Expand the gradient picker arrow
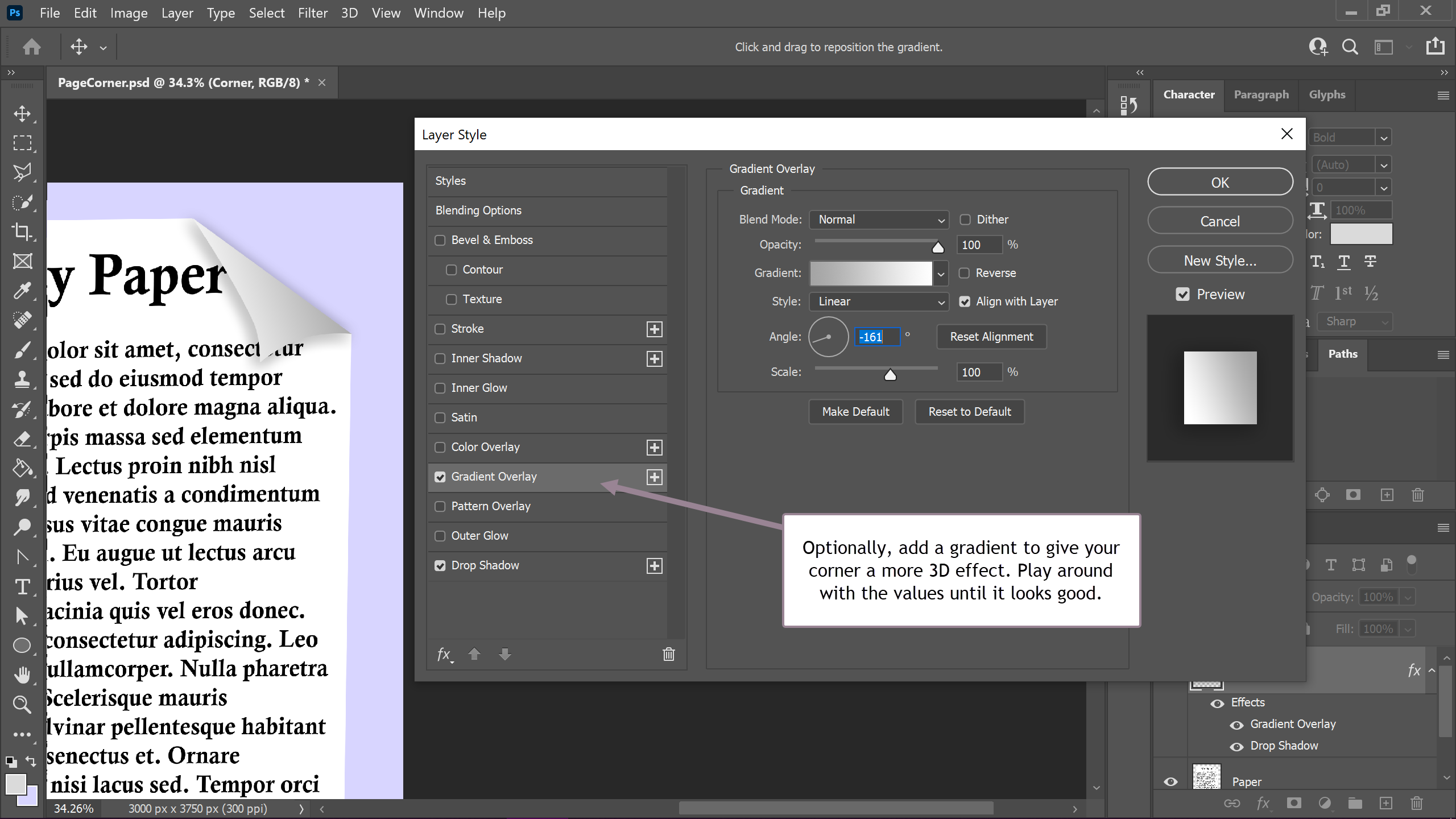Viewport: 1456px width, 819px height. point(941,274)
